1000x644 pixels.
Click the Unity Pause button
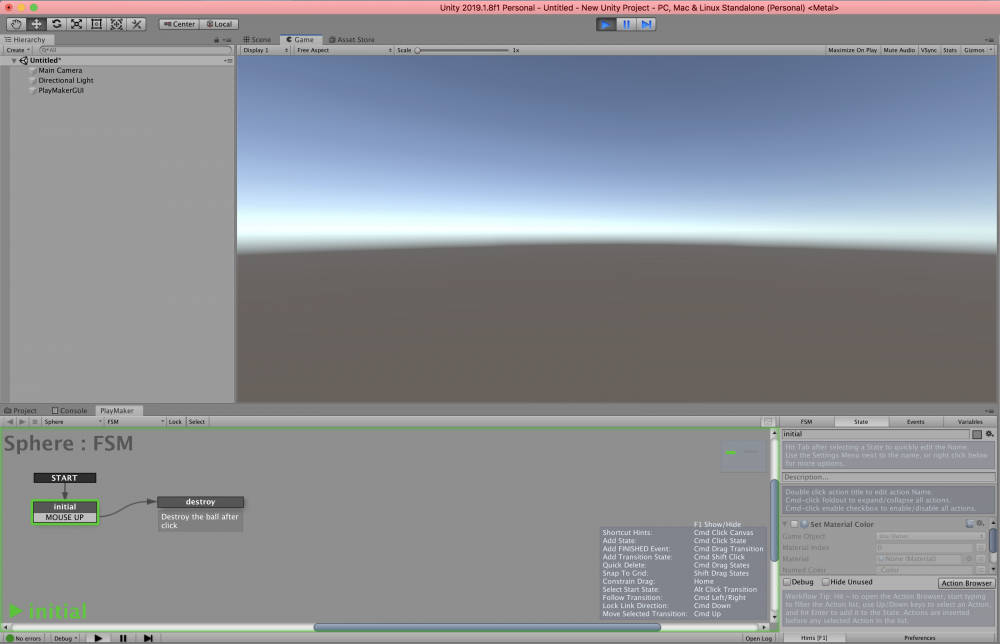(626, 24)
